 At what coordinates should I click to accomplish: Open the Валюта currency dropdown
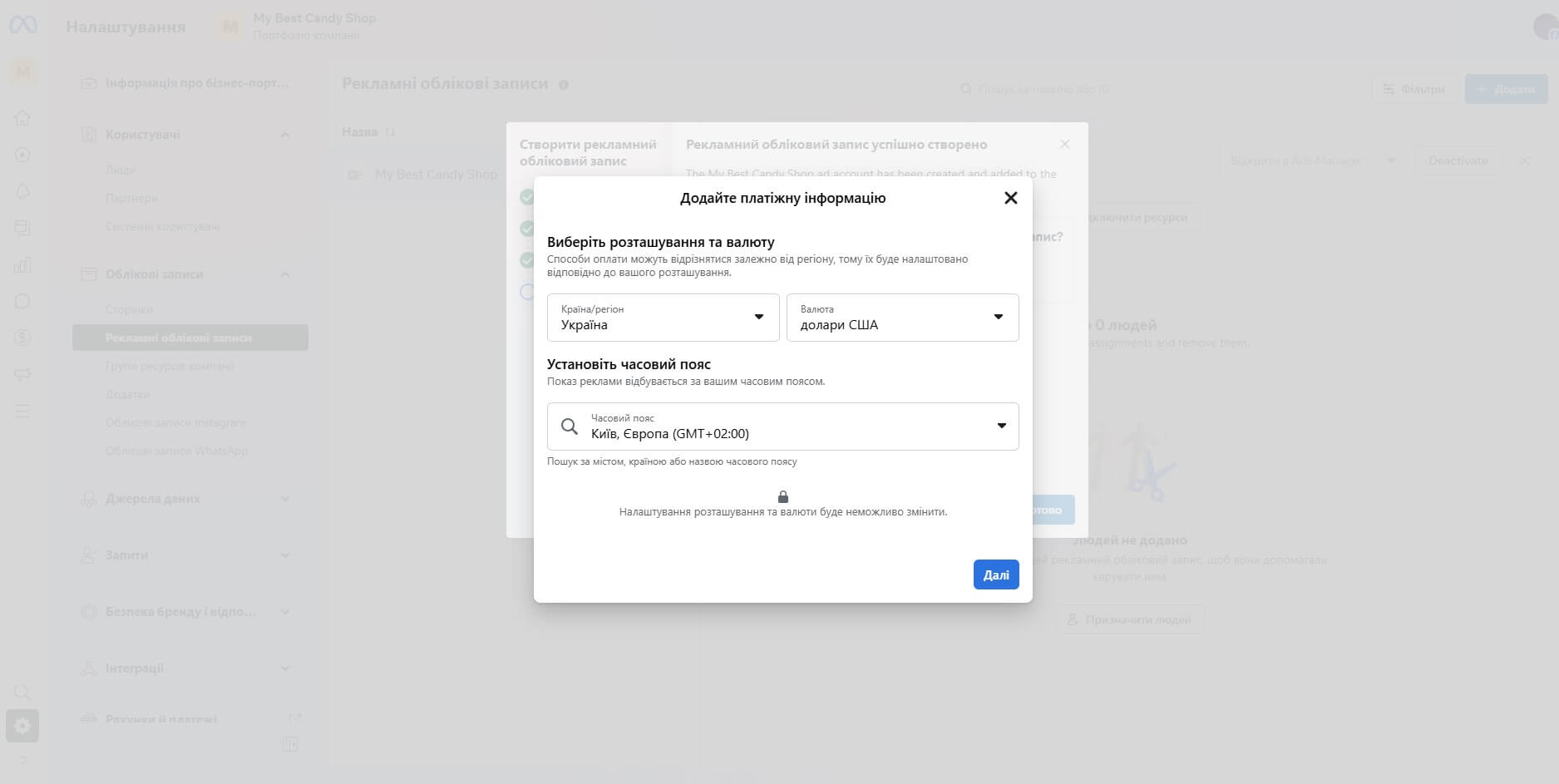[x=902, y=318]
